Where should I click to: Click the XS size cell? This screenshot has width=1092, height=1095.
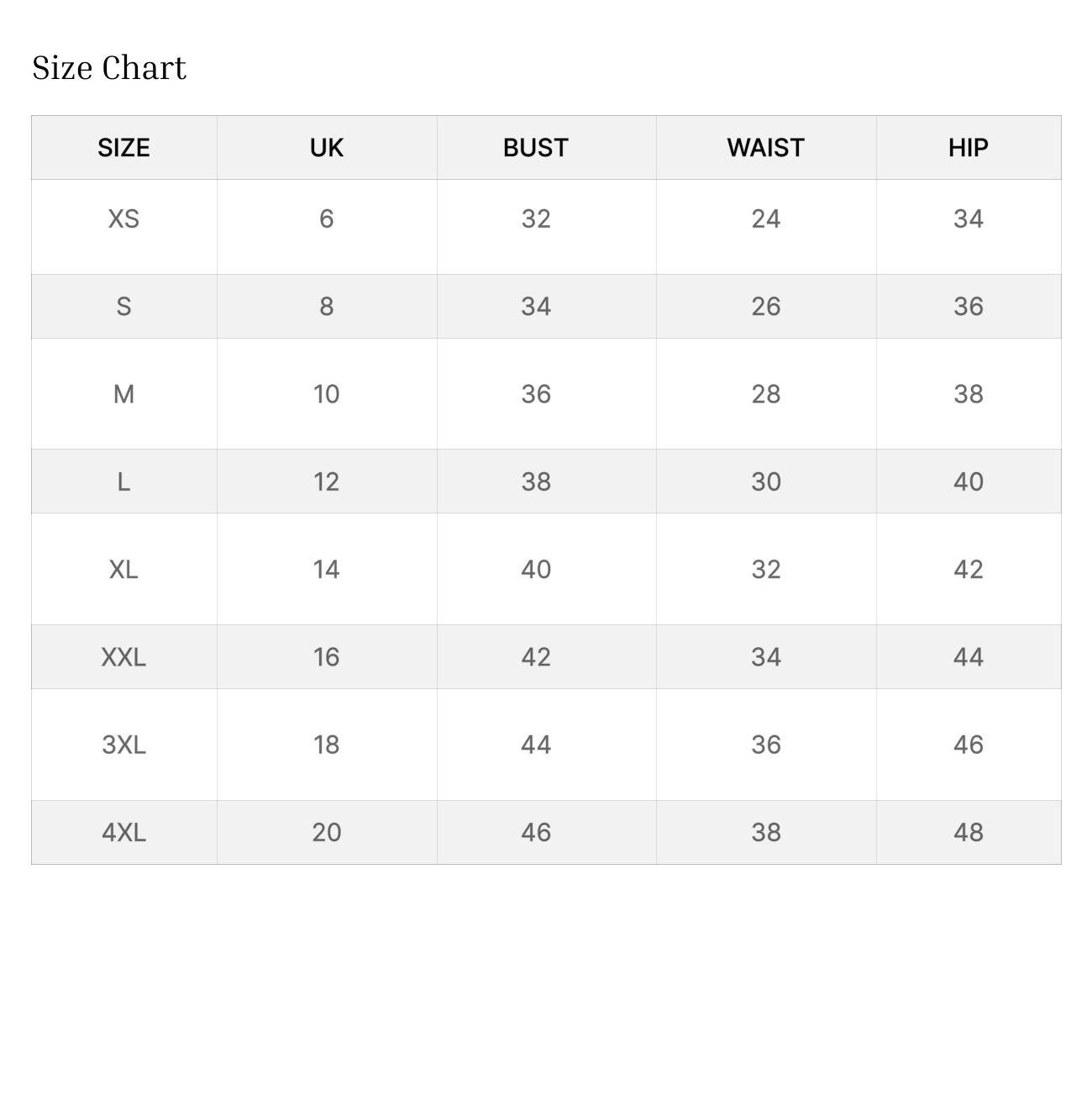(x=123, y=219)
